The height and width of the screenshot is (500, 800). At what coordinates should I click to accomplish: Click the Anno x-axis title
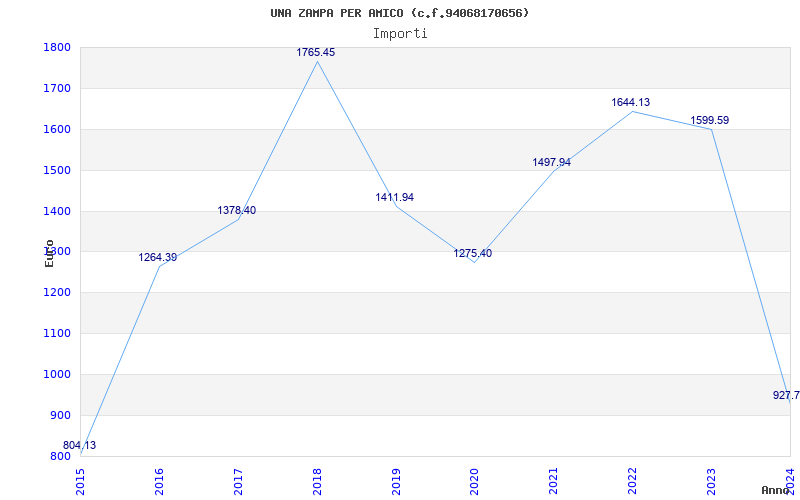[x=776, y=490]
